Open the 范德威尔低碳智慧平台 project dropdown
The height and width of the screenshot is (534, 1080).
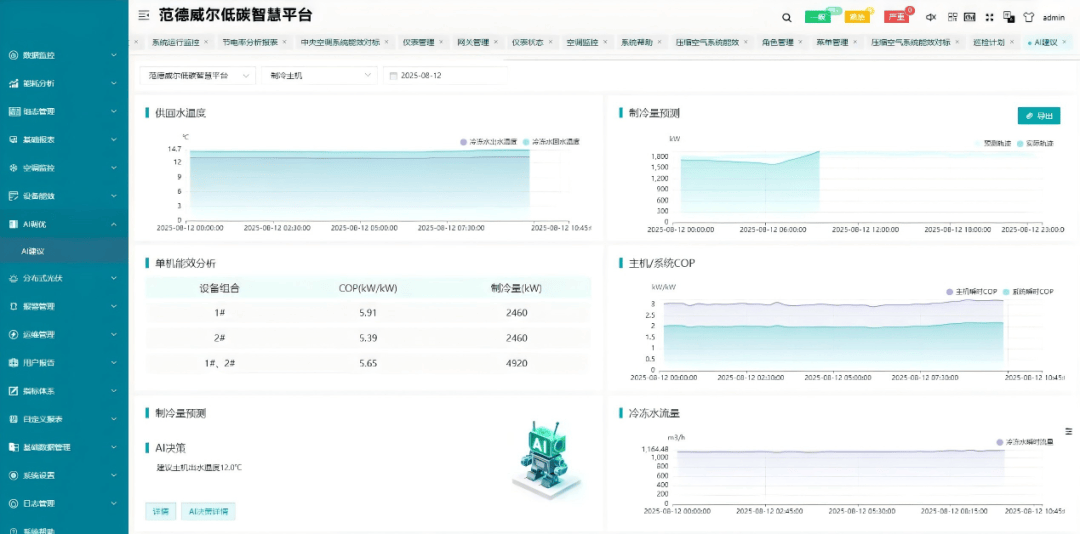click(198, 75)
